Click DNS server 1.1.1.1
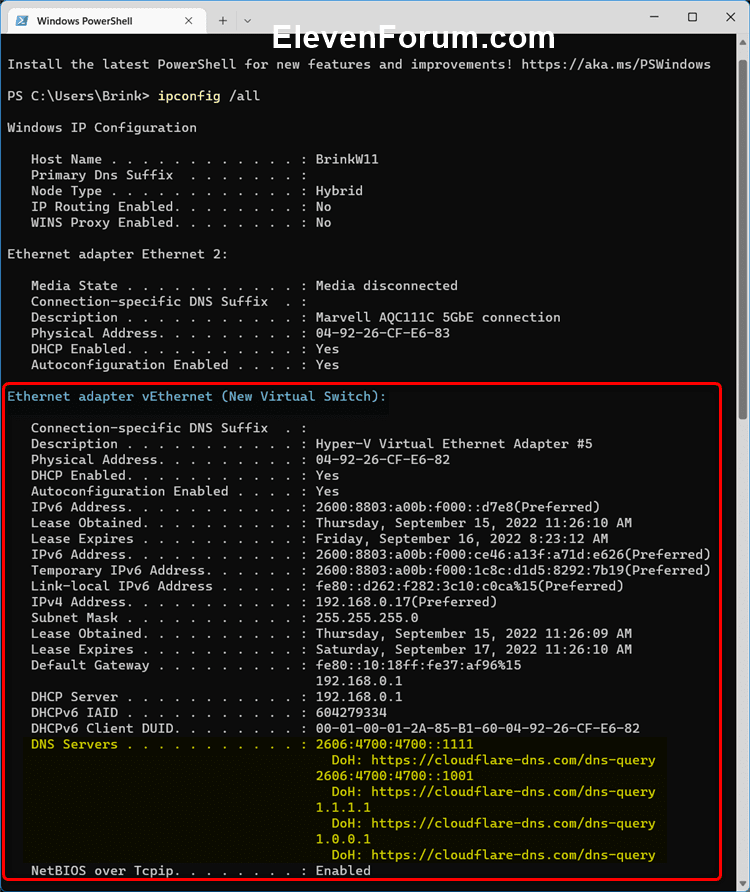 [343, 808]
